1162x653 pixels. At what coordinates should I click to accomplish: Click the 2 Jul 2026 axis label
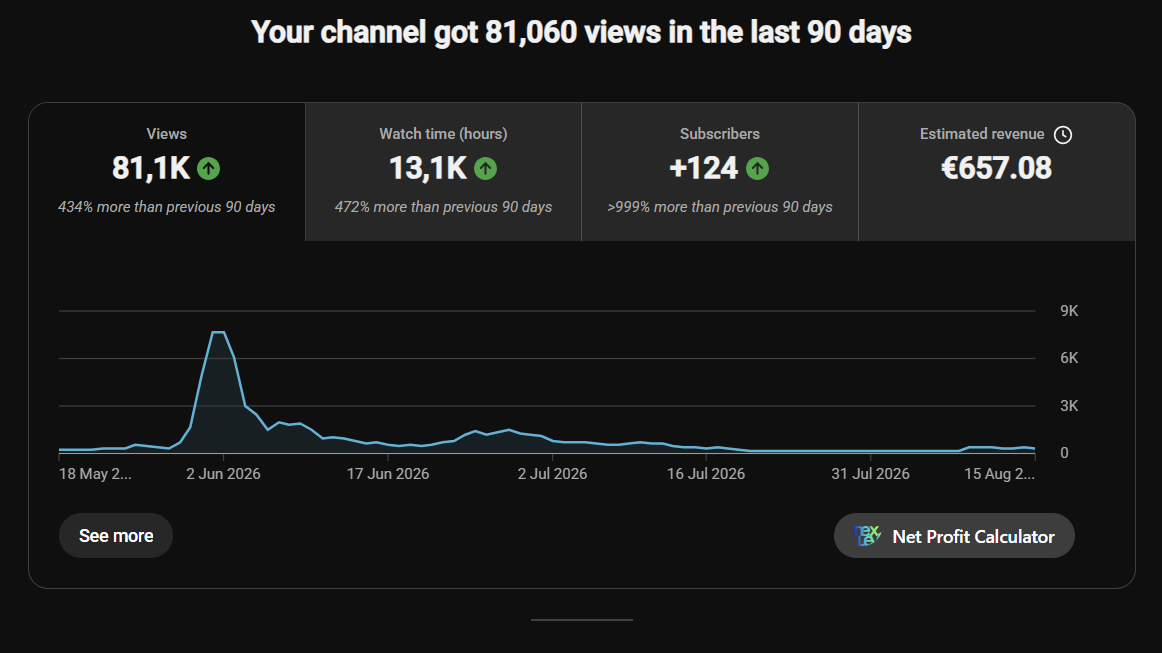pyautogui.click(x=552, y=474)
